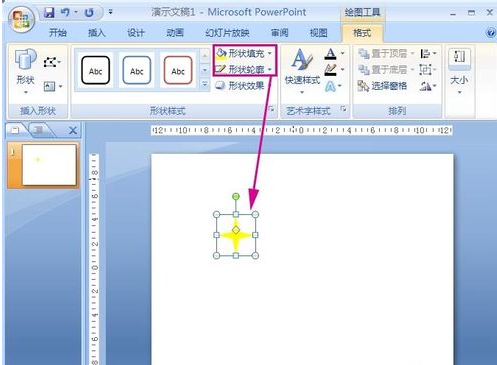497x365 pixels.
Task: Save the presentation using the floppy icon
Action: [49, 13]
